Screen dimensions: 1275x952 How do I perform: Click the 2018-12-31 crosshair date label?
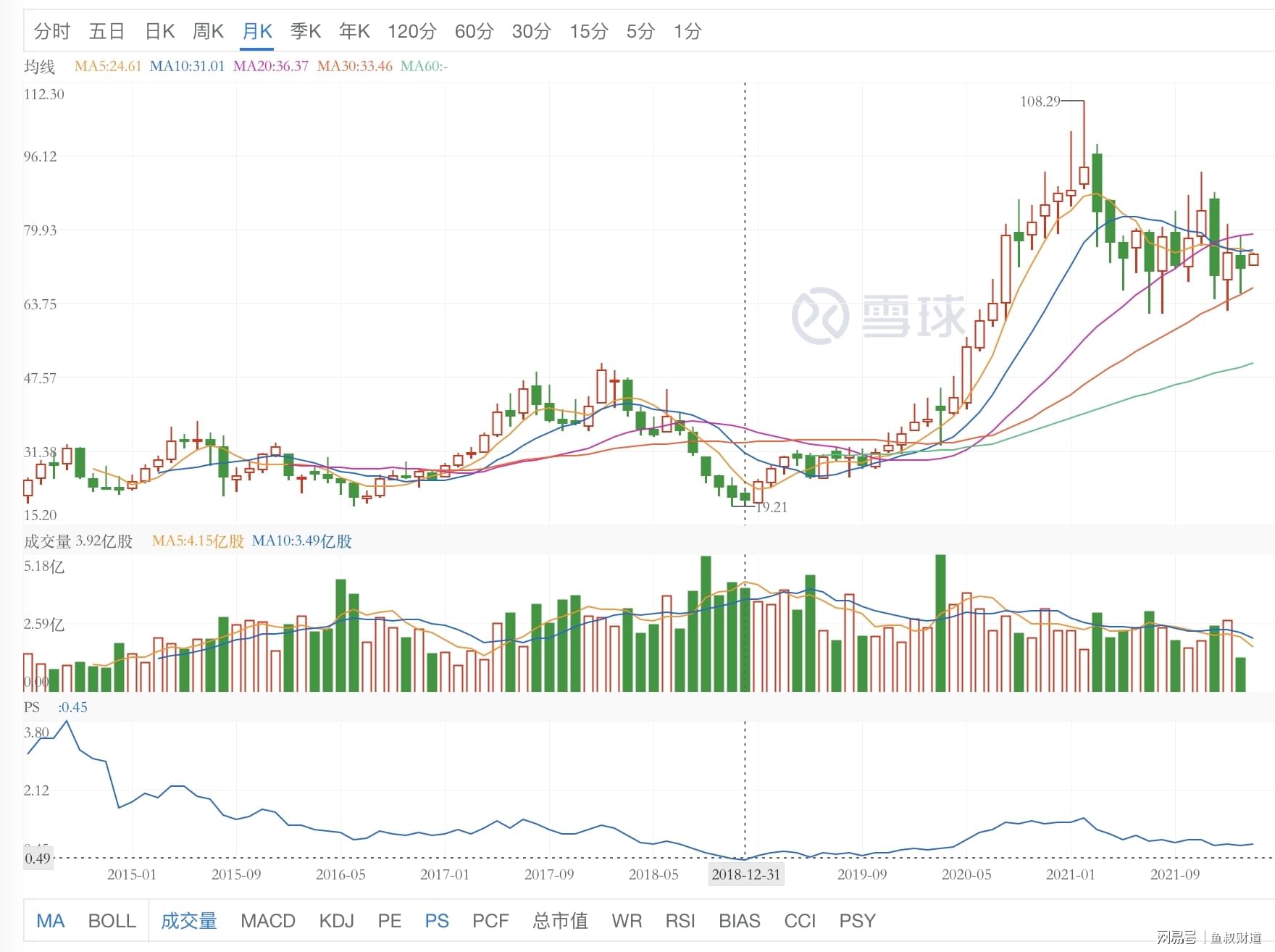[746, 874]
